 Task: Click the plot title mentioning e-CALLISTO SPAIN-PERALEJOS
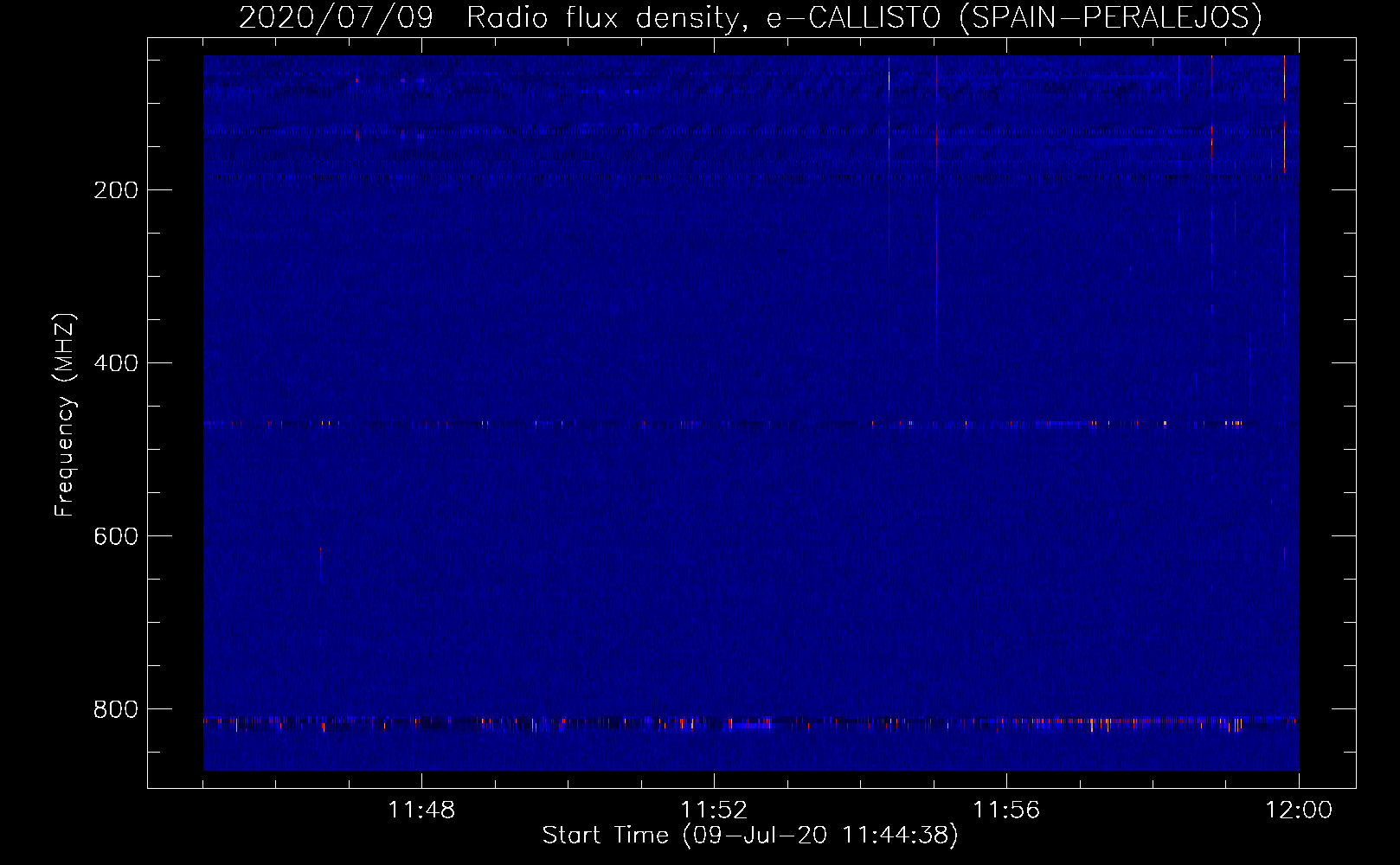point(750,17)
